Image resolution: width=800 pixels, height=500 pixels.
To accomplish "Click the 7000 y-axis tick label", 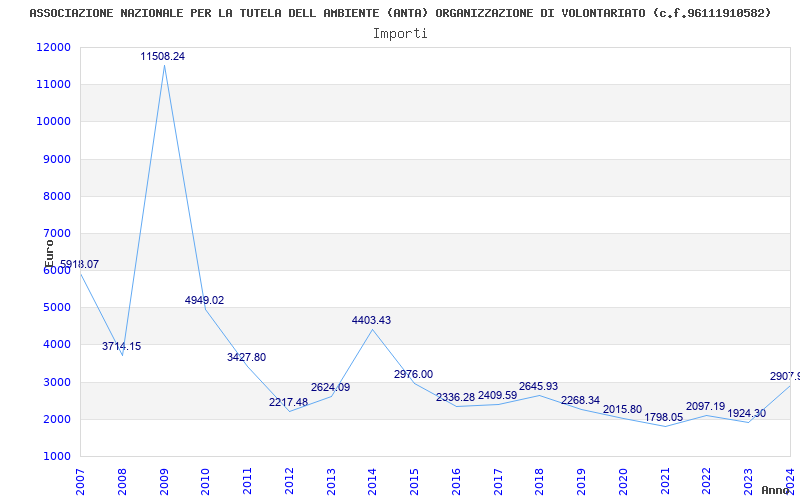I will pyautogui.click(x=56, y=233).
